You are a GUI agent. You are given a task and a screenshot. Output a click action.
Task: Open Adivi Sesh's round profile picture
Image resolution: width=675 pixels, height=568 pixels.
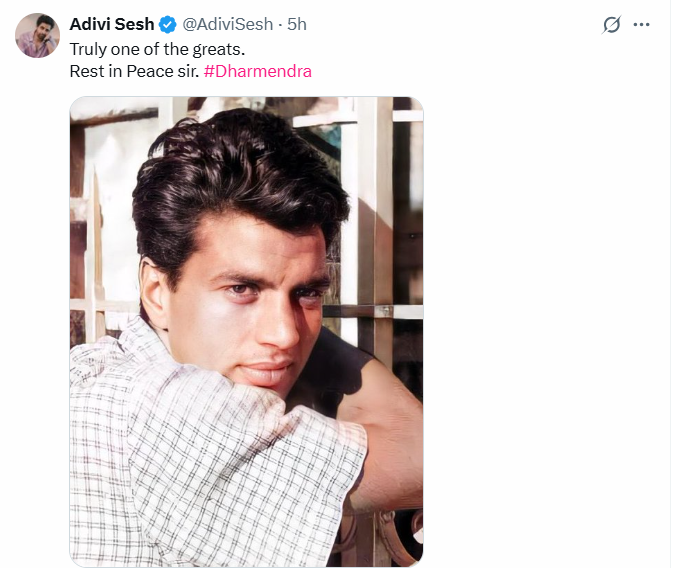click(37, 36)
